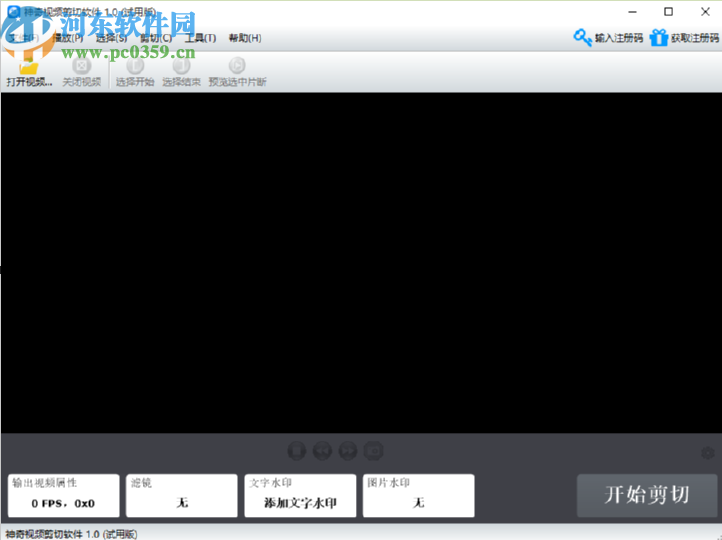Click the rewind playback button
The width and height of the screenshot is (722, 540).
tap(322, 451)
